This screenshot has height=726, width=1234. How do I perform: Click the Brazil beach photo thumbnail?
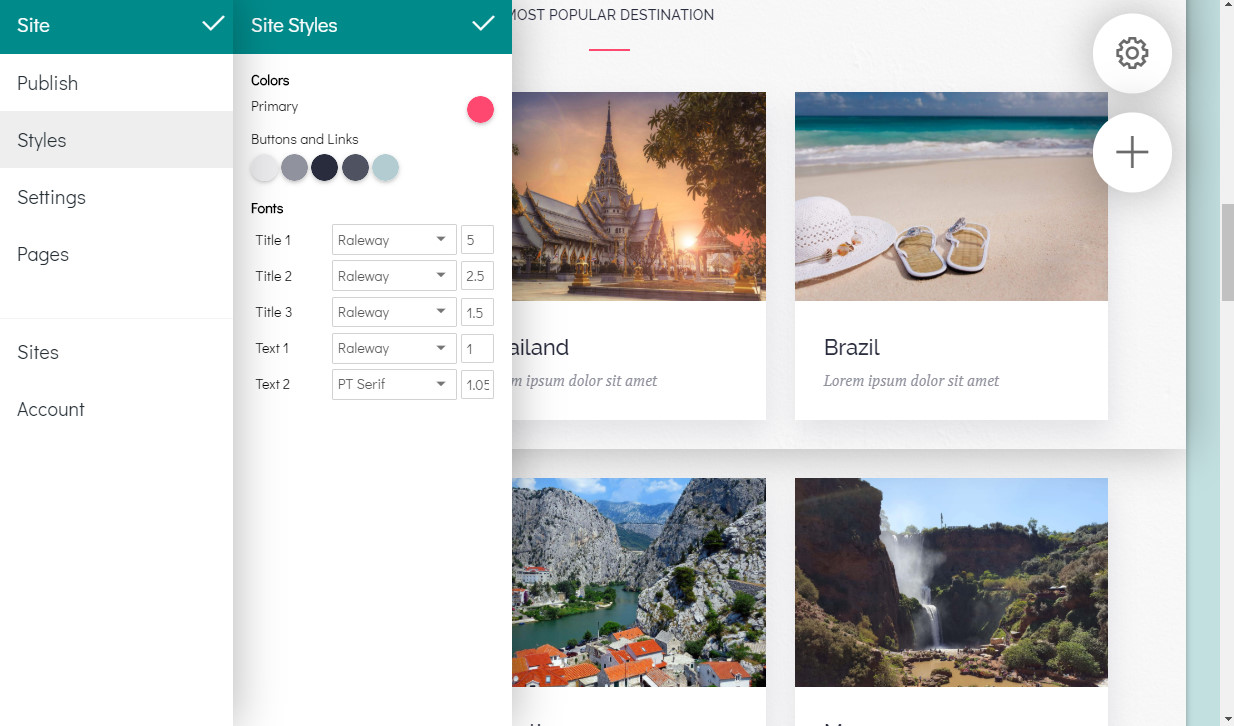pyautogui.click(x=951, y=196)
